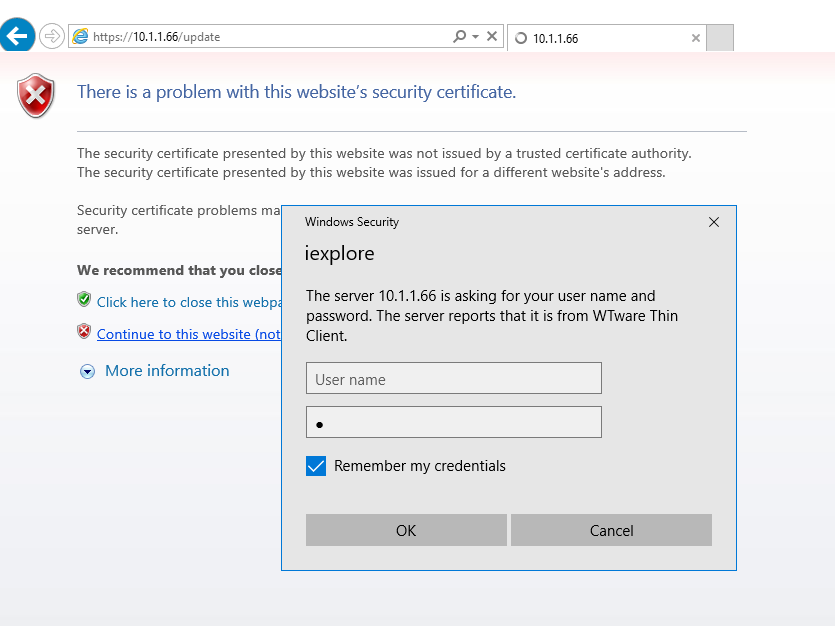835x626 pixels.
Task: Click the stop loading X in the address bar
Action: tap(491, 35)
